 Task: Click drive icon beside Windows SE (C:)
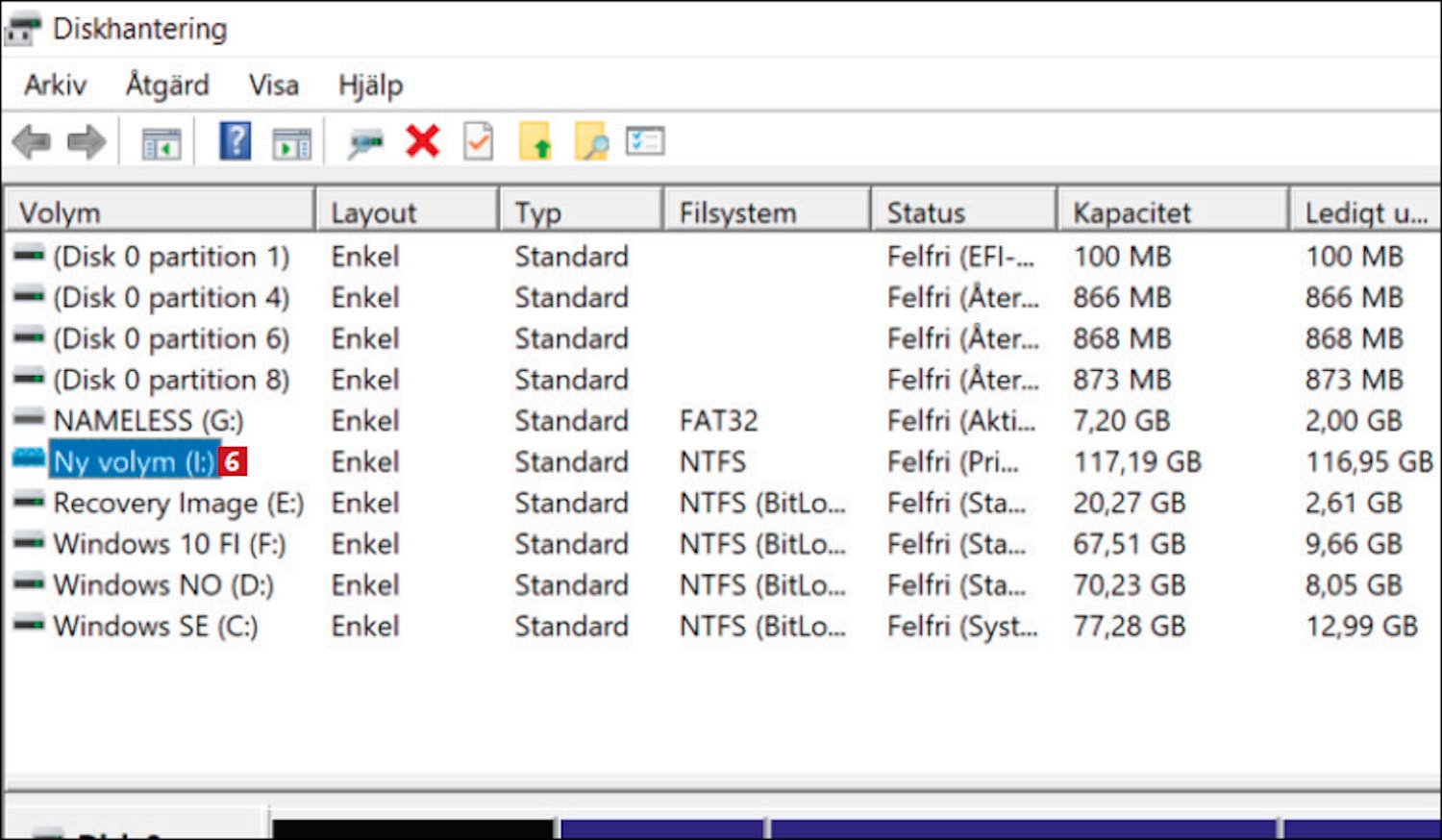click(29, 626)
